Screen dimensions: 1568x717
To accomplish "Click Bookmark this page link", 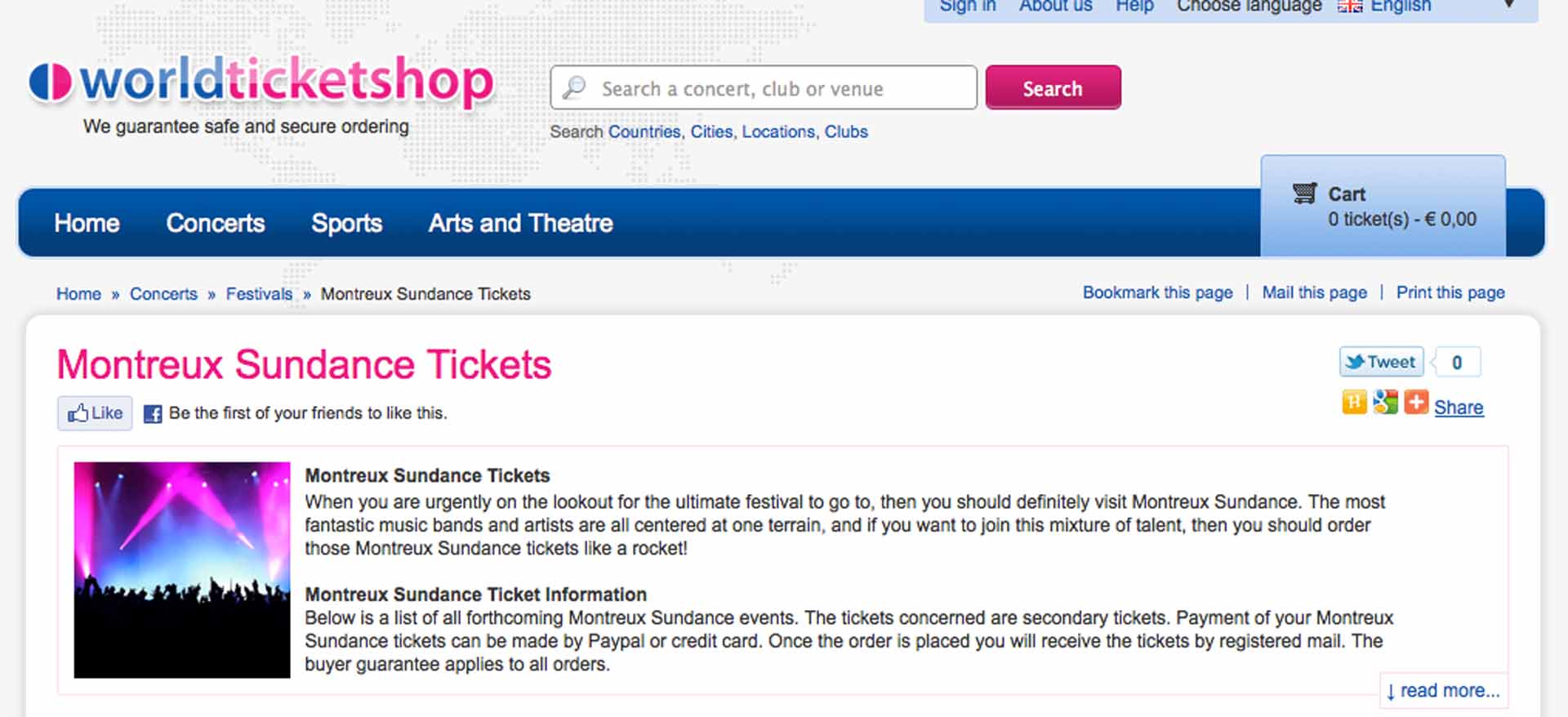I will tap(1158, 292).
